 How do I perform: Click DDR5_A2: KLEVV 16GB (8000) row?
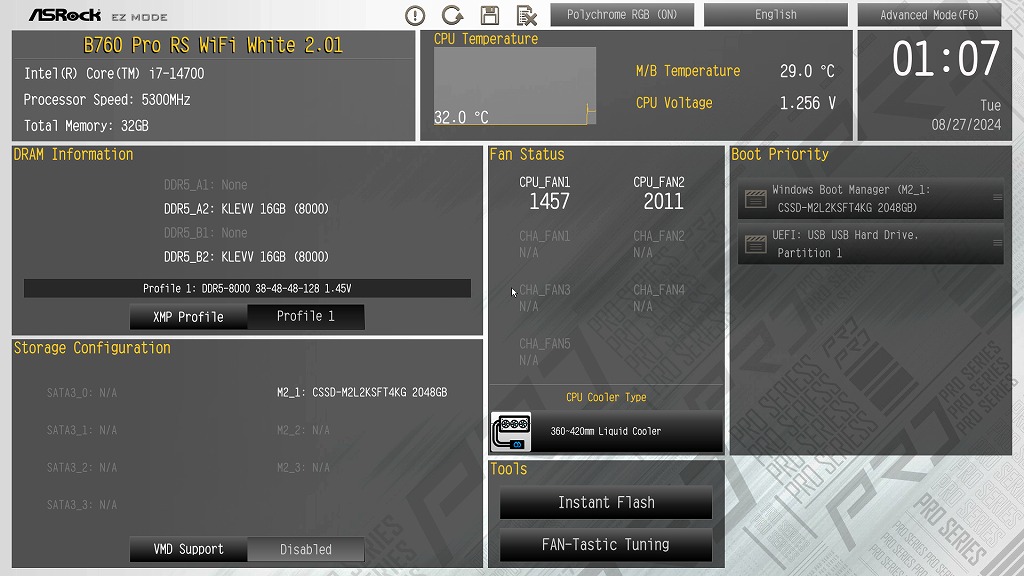246,209
